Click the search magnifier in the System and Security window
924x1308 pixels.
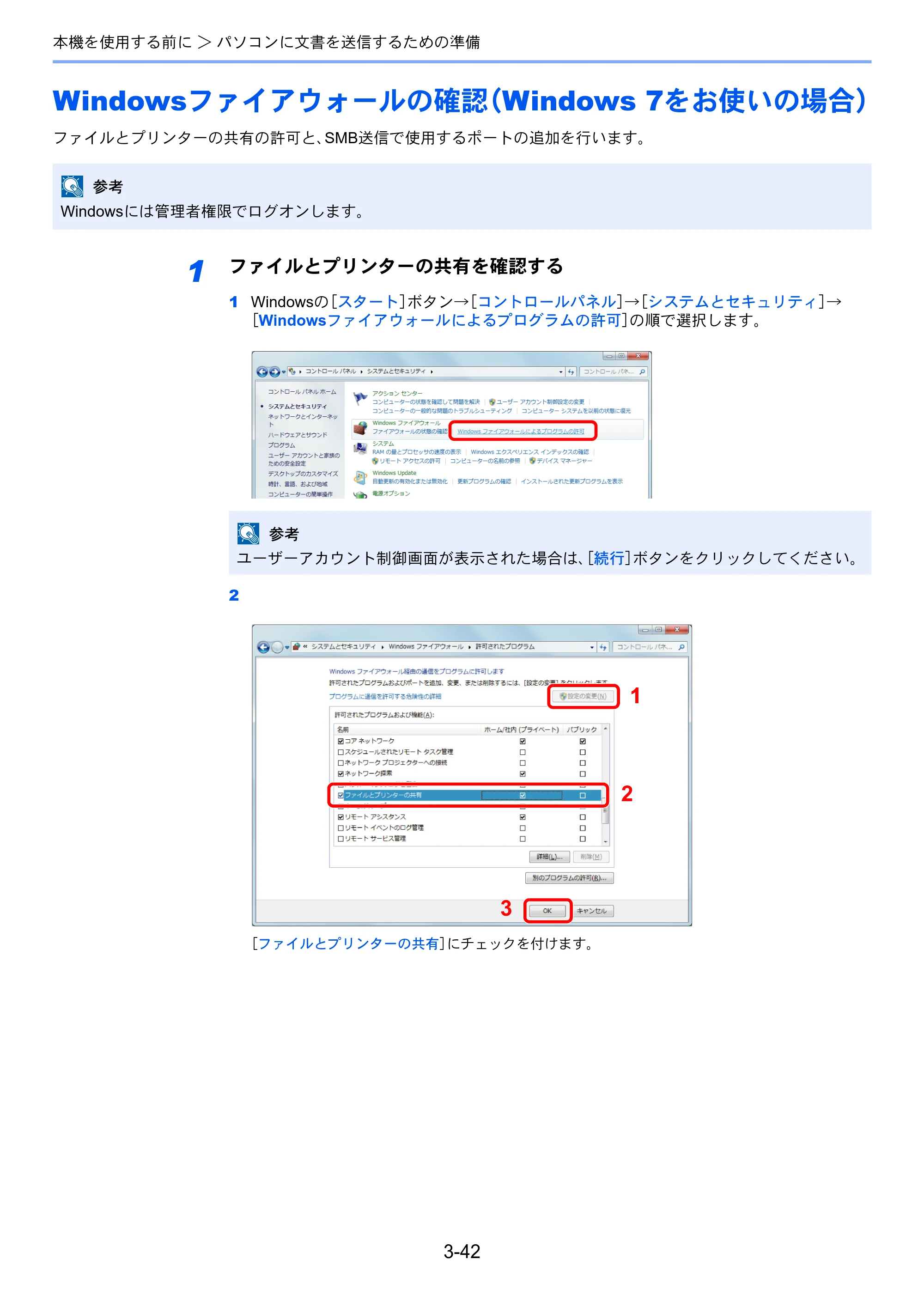[642, 372]
